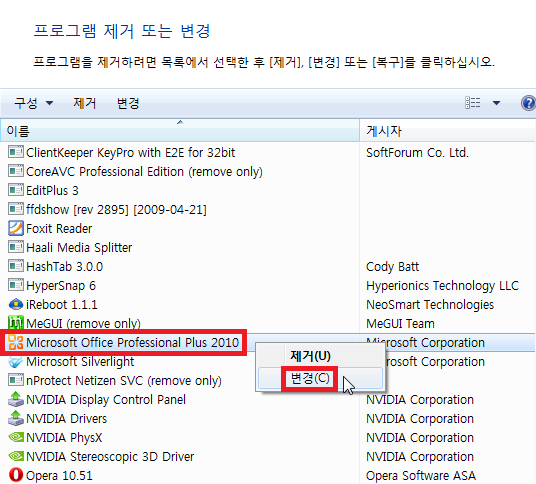This screenshot has height=484, width=536.
Task: Click the CoreAVC Professional Edition icon
Action: pyautogui.click(x=16, y=171)
